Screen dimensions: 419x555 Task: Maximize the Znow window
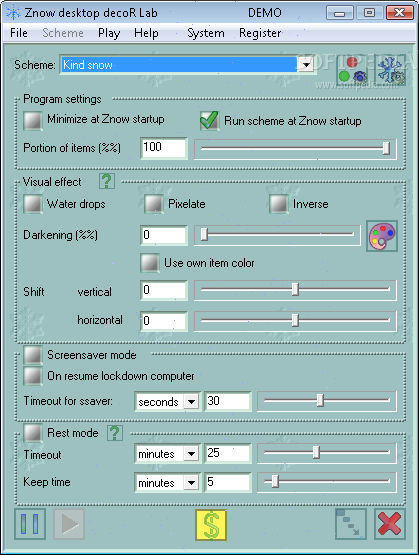coord(369,13)
